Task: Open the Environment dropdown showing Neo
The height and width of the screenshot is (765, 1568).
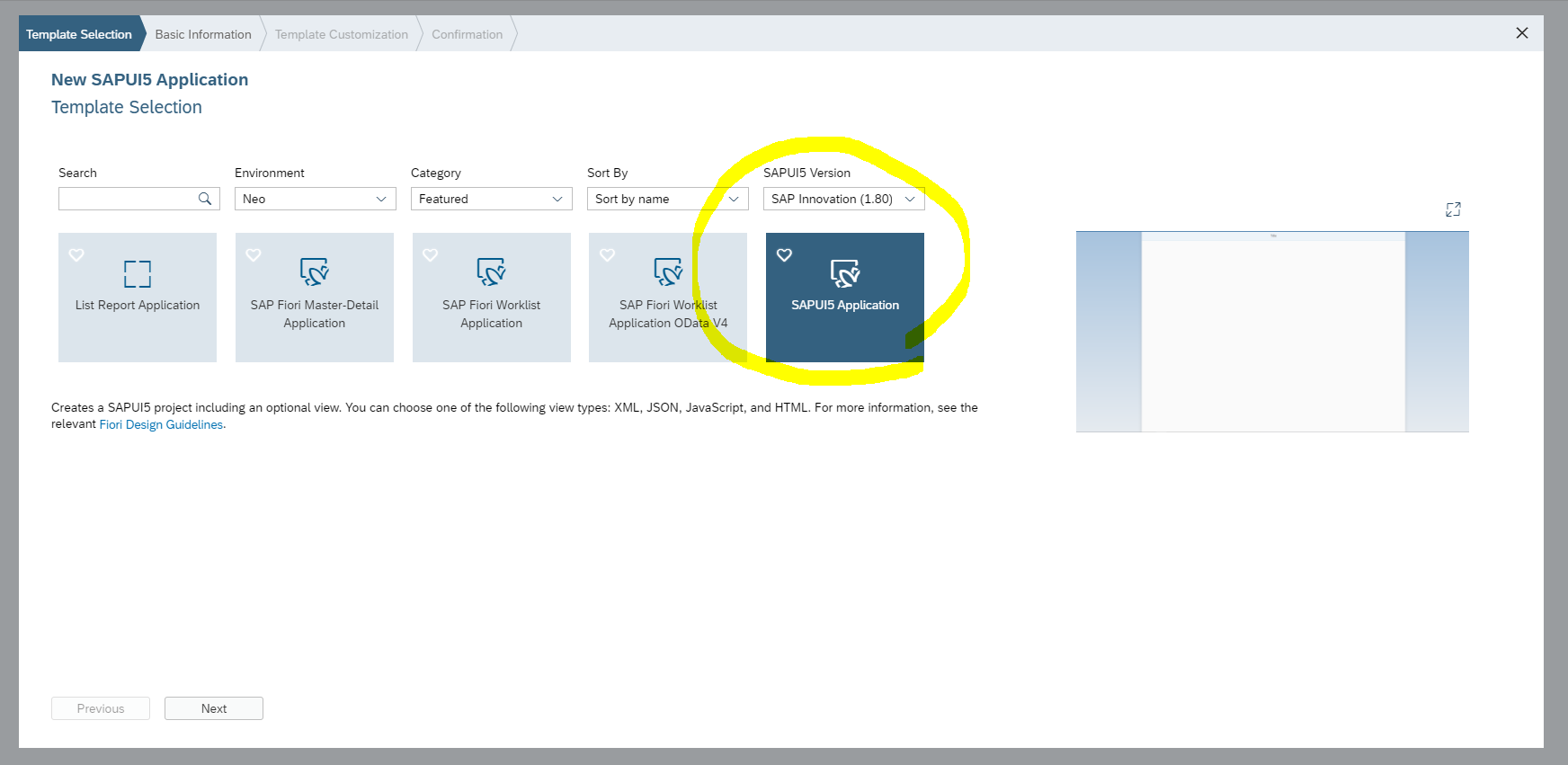Action: coord(316,199)
